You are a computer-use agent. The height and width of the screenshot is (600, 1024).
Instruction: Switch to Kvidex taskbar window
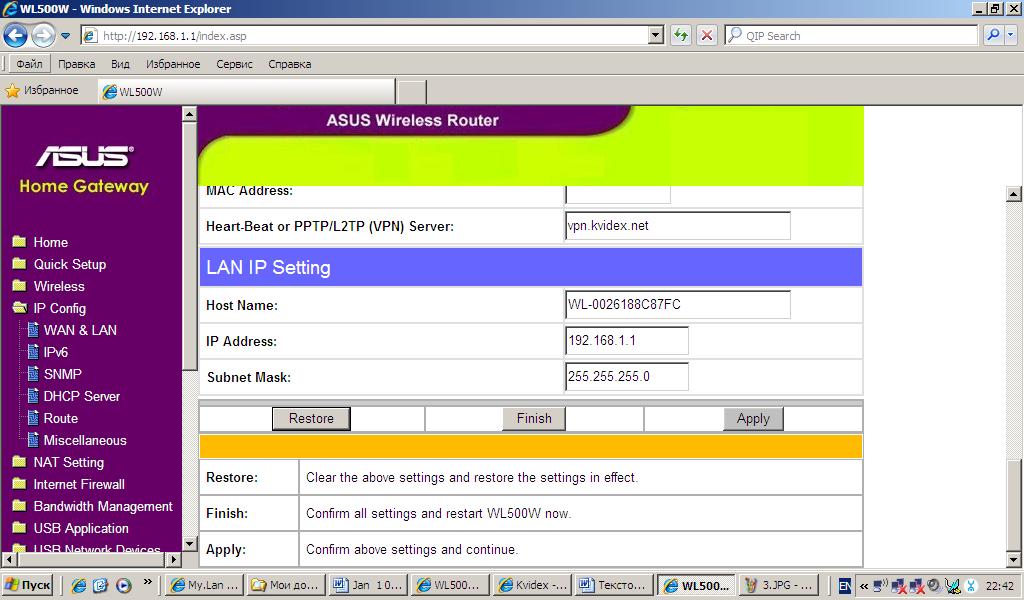point(532,585)
